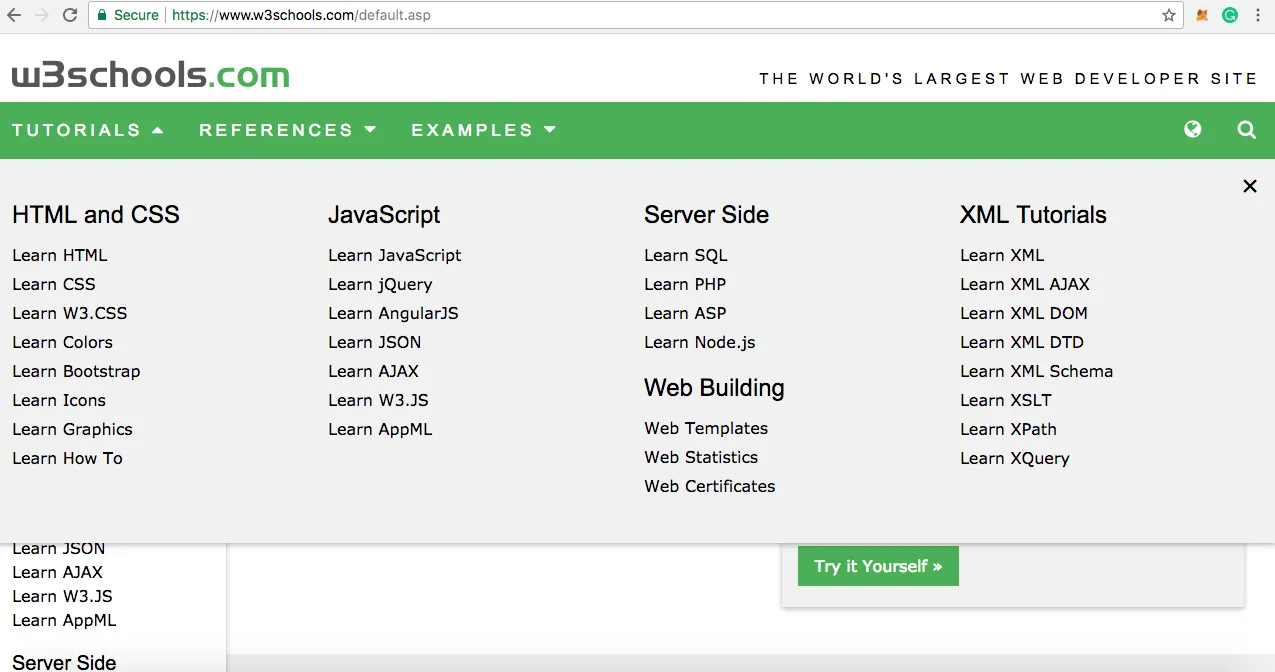Expand the REFERENCES dropdown
This screenshot has height=672, width=1275.
point(288,130)
